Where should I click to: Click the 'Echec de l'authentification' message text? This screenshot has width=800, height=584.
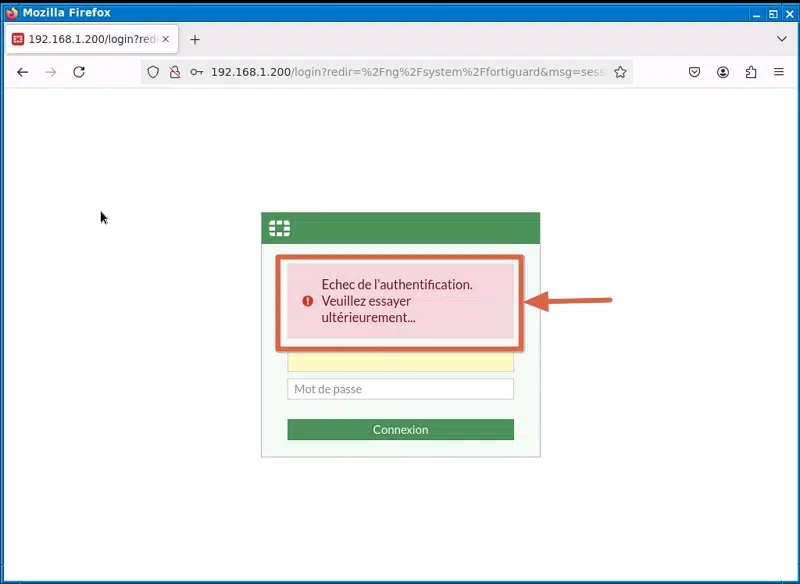[x=397, y=301]
